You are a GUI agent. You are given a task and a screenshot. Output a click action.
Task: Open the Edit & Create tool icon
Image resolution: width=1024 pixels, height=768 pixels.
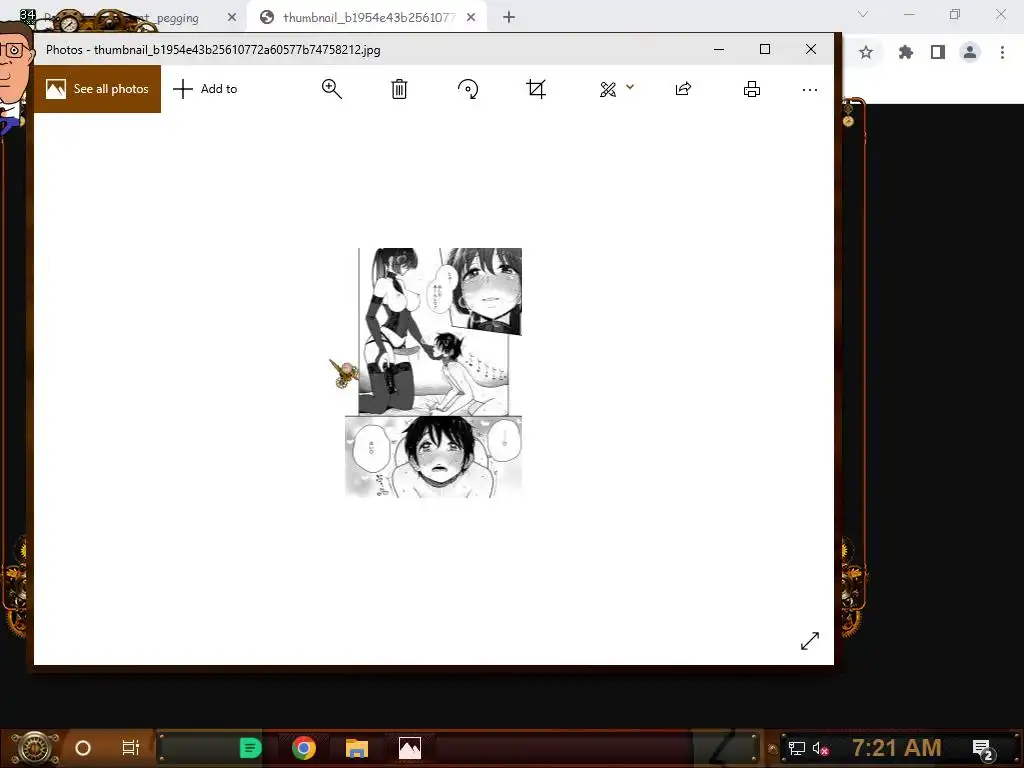pos(608,89)
